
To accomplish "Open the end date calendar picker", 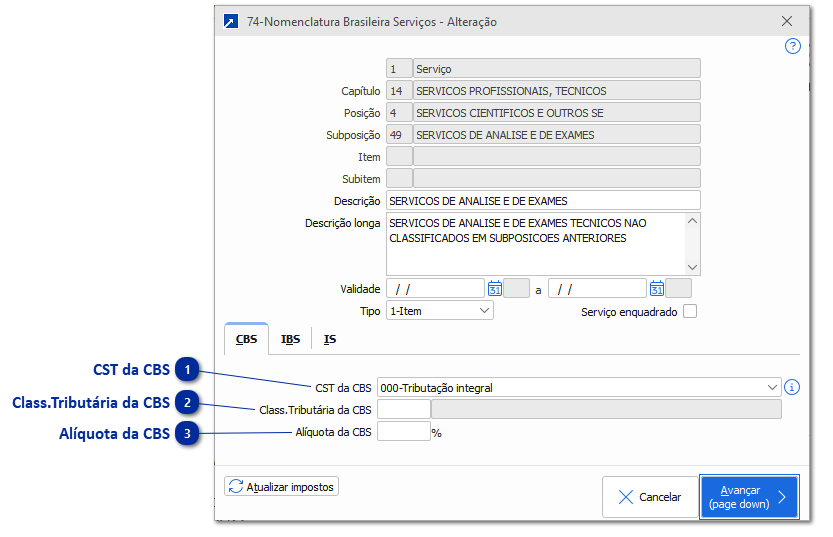I will tap(656, 289).
